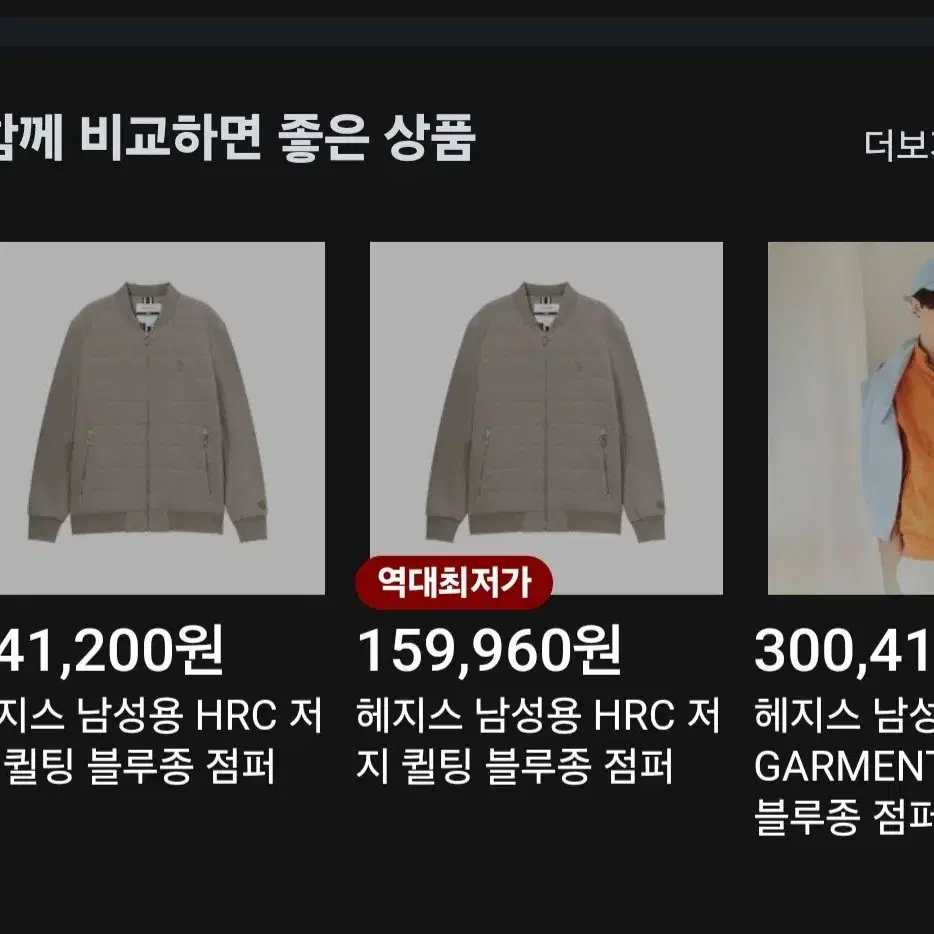Select the price ending in 41,200원
The height and width of the screenshot is (934, 934).
111,650
